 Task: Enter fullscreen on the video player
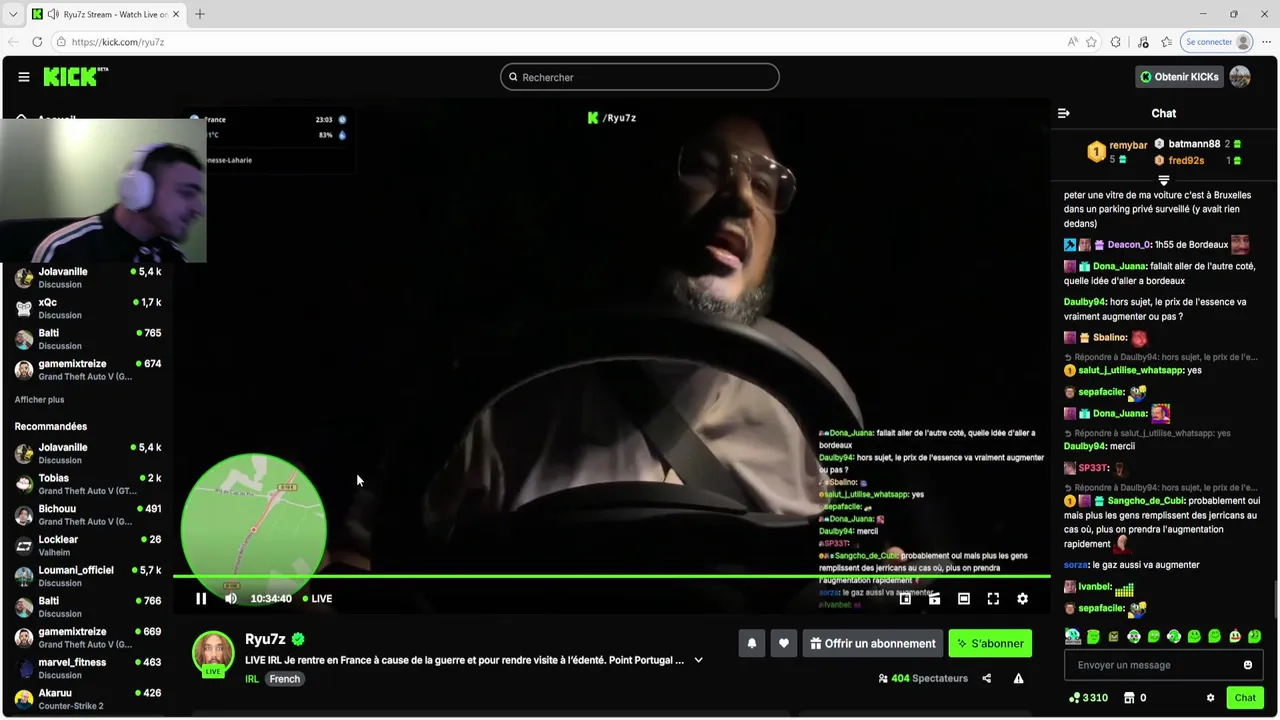(993, 599)
